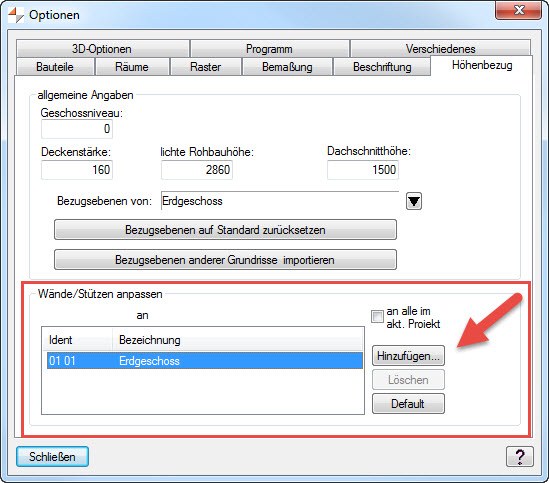This screenshot has height=483, width=549.
Task: Switch to the Räume tab
Action: pyautogui.click(x=132, y=67)
